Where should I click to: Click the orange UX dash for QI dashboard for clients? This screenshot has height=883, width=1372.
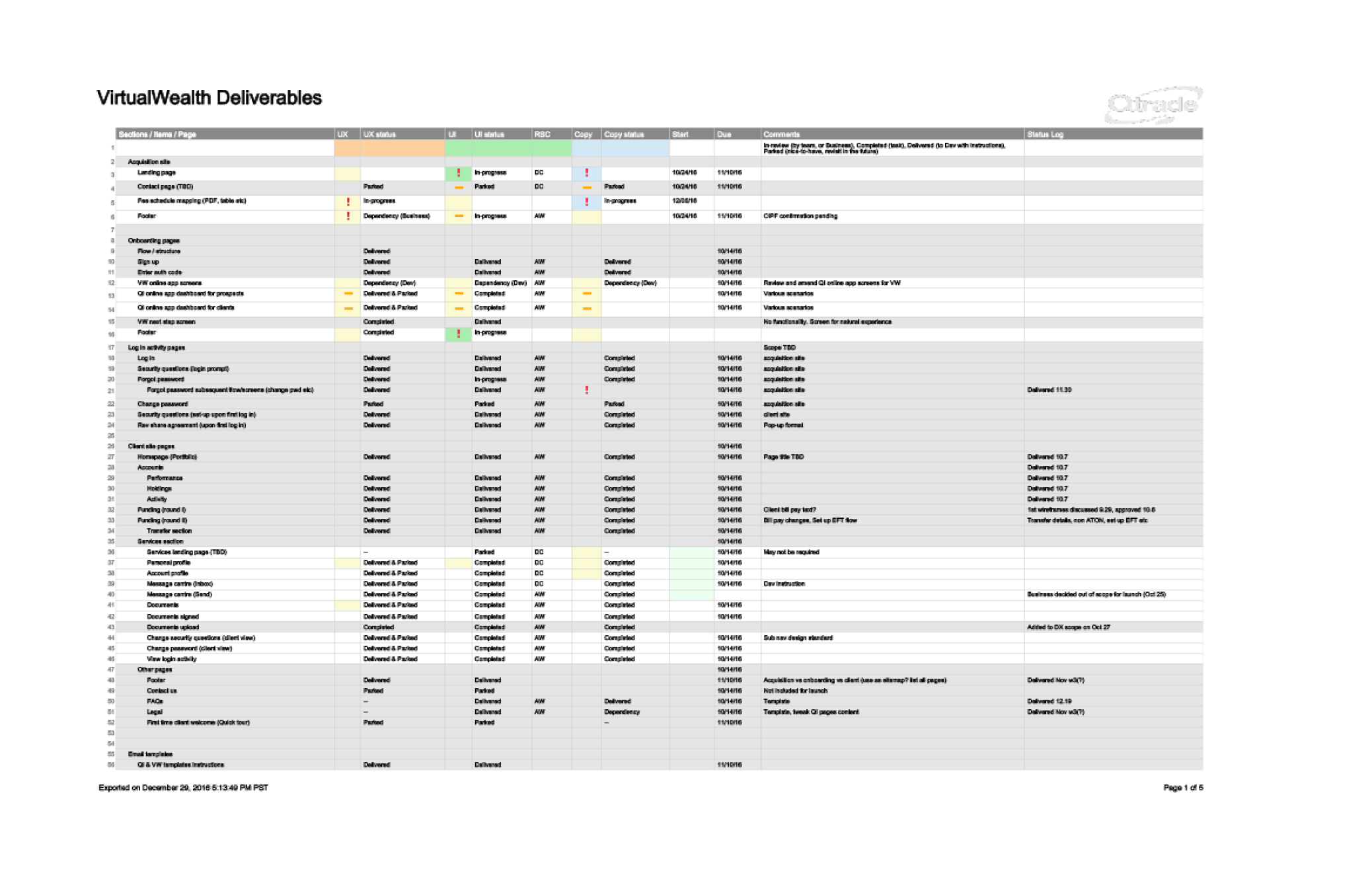click(348, 308)
